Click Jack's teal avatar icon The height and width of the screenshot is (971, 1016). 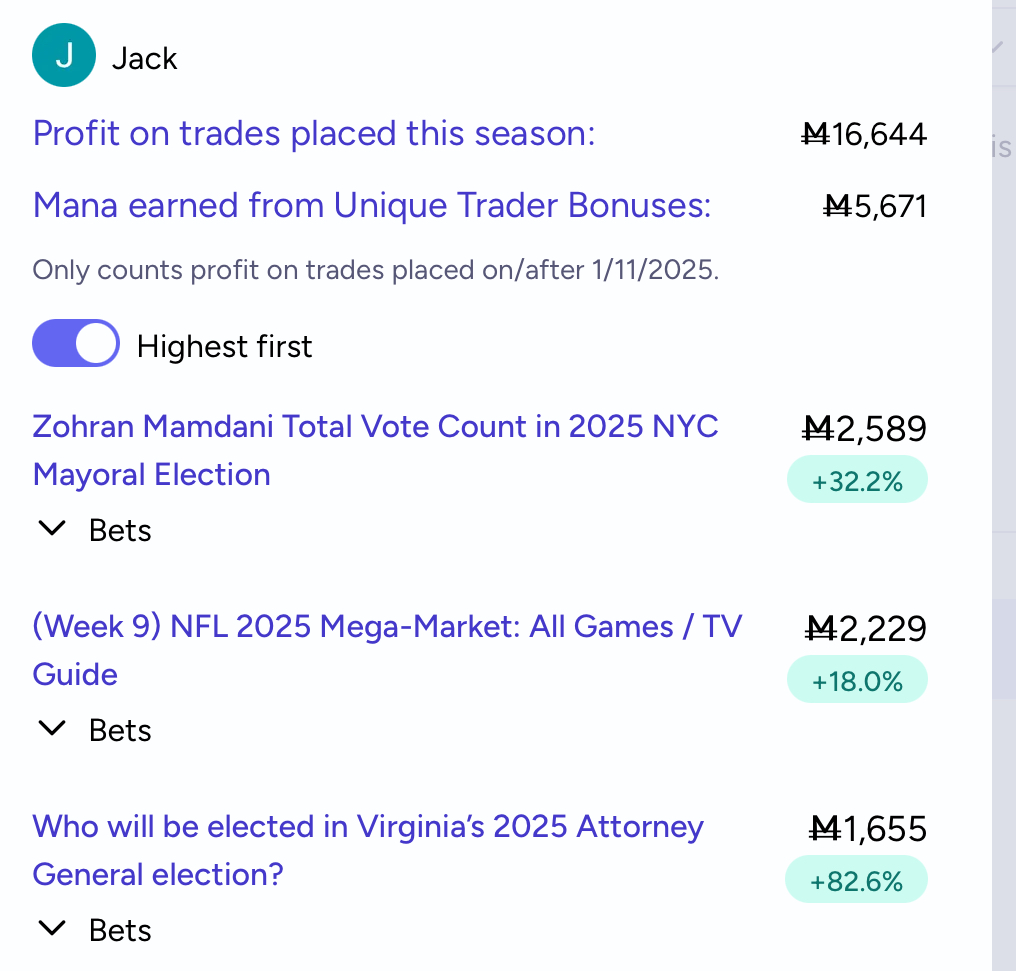tap(64, 56)
